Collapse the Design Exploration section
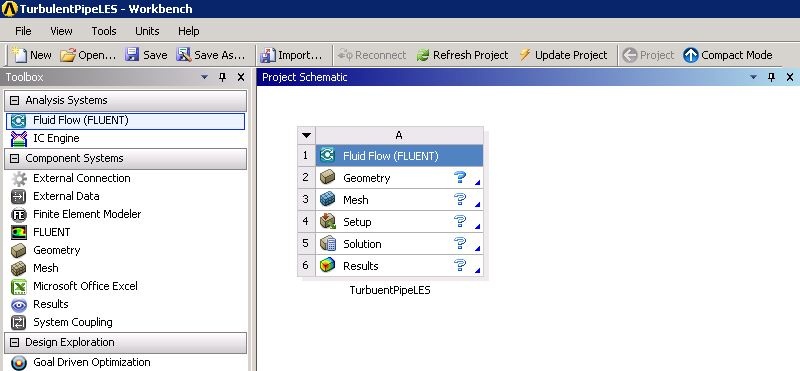The image size is (800, 371). pos(15,342)
